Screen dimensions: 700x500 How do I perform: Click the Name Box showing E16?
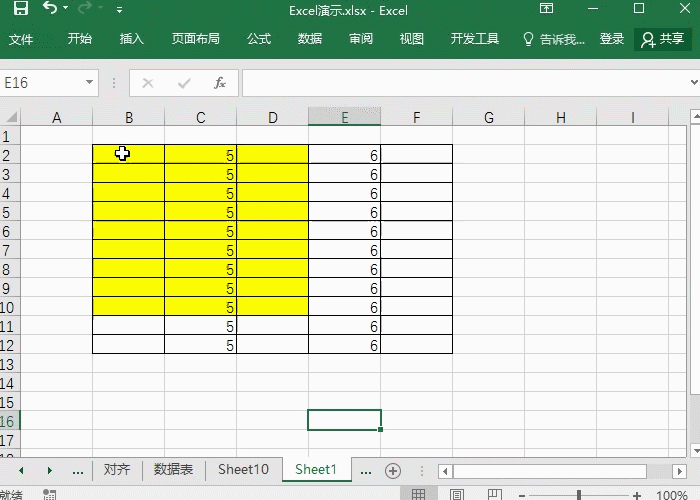41,83
